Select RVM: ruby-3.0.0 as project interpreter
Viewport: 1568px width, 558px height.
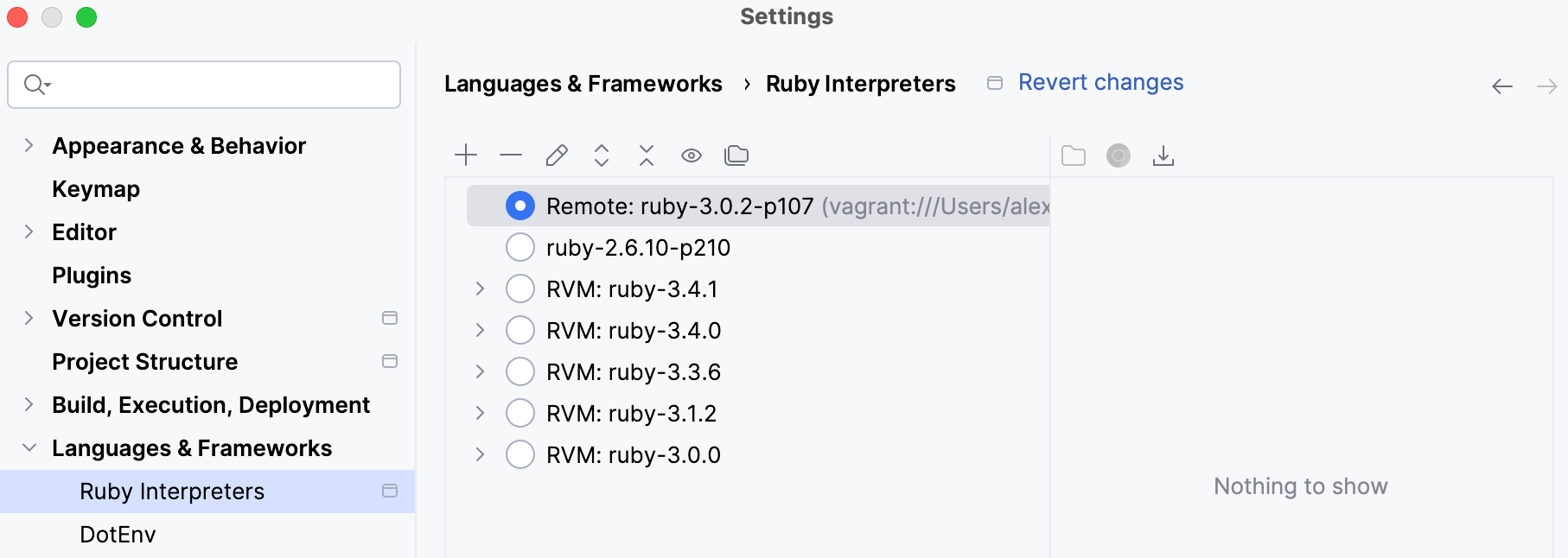click(x=519, y=453)
